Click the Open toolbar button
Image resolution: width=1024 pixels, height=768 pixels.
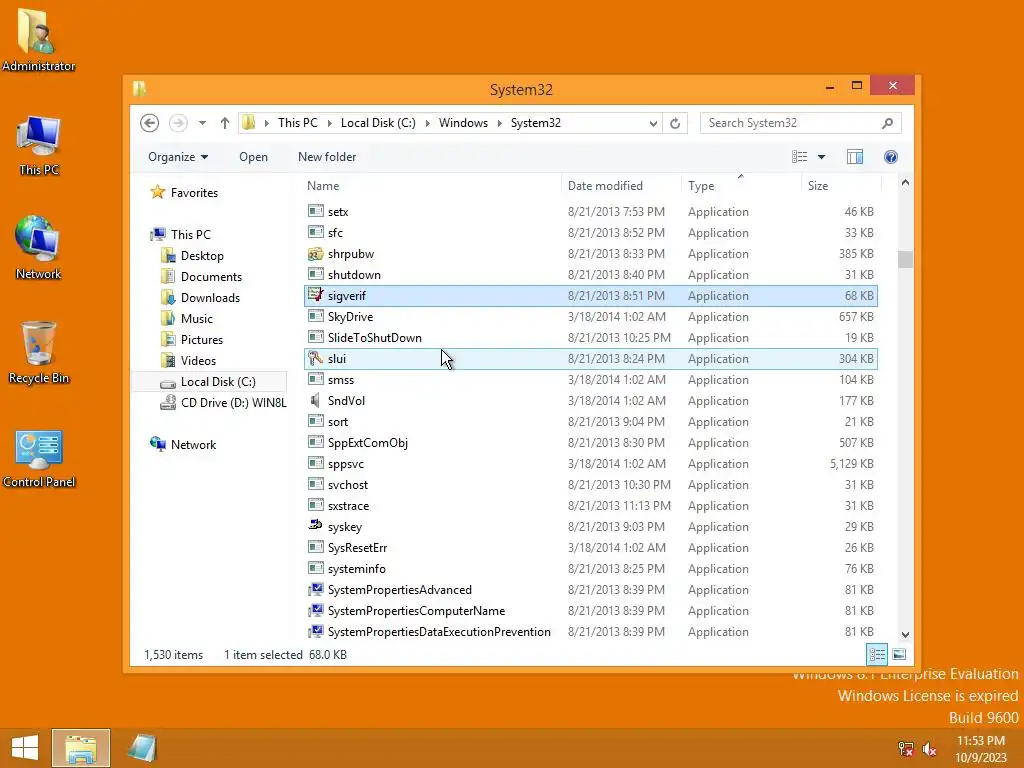(x=253, y=157)
